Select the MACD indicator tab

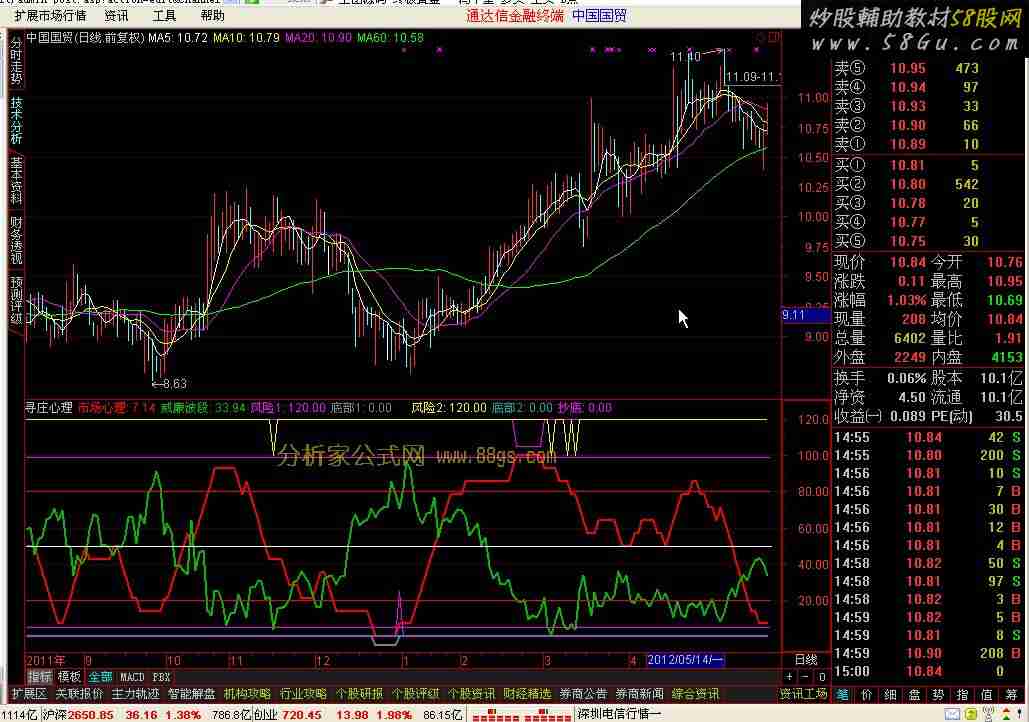click(x=132, y=677)
